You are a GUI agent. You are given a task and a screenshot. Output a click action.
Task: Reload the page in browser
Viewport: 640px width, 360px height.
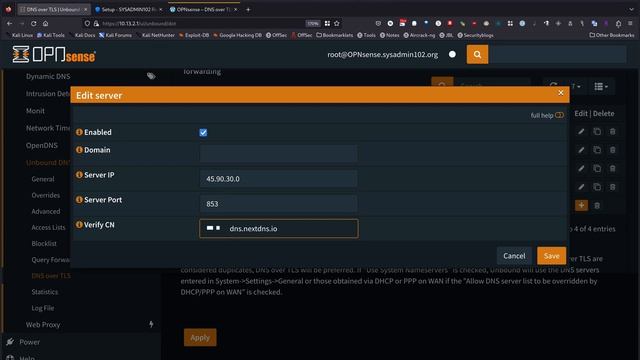click(x=33, y=24)
